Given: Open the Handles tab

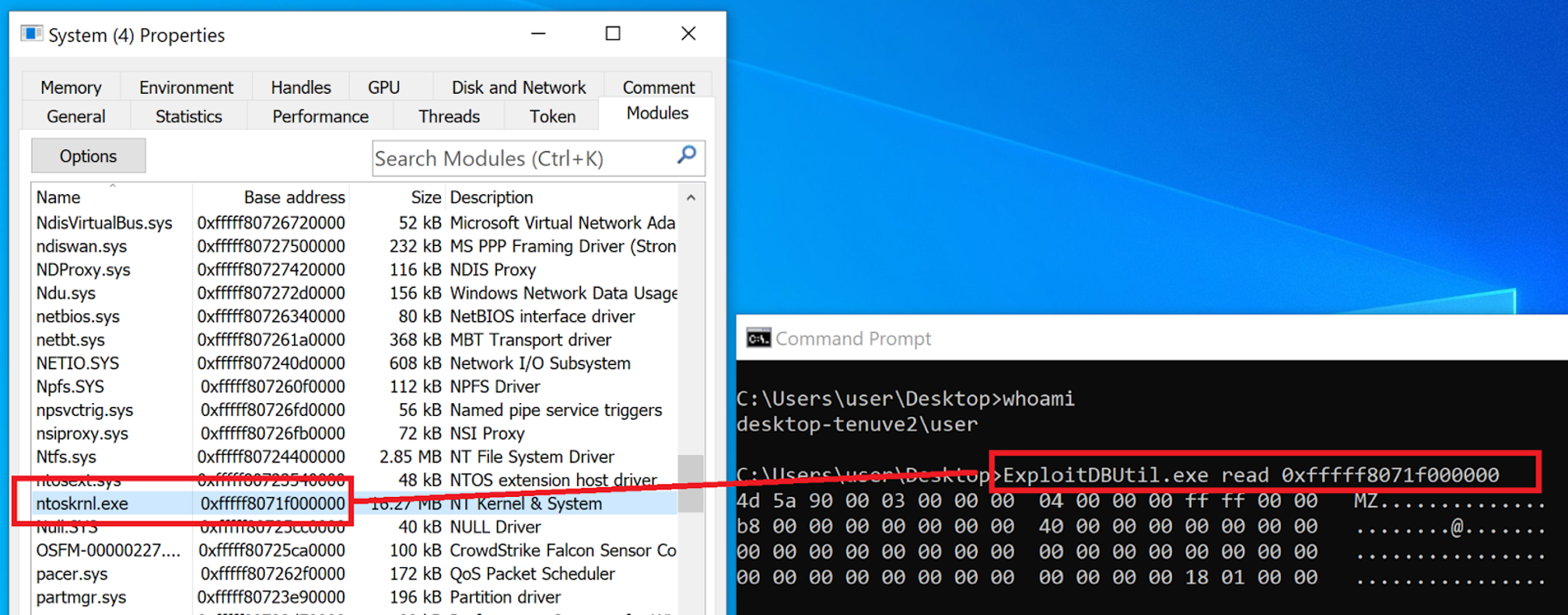Looking at the screenshot, I should pyautogui.click(x=300, y=87).
